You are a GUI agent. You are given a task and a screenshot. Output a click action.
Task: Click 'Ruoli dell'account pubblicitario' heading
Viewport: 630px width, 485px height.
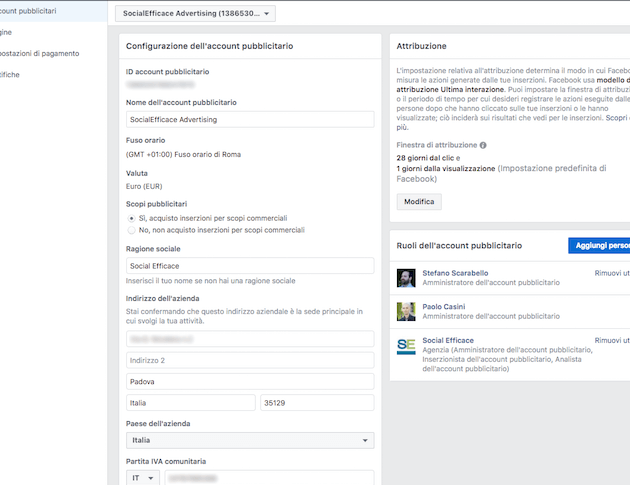coord(459,246)
